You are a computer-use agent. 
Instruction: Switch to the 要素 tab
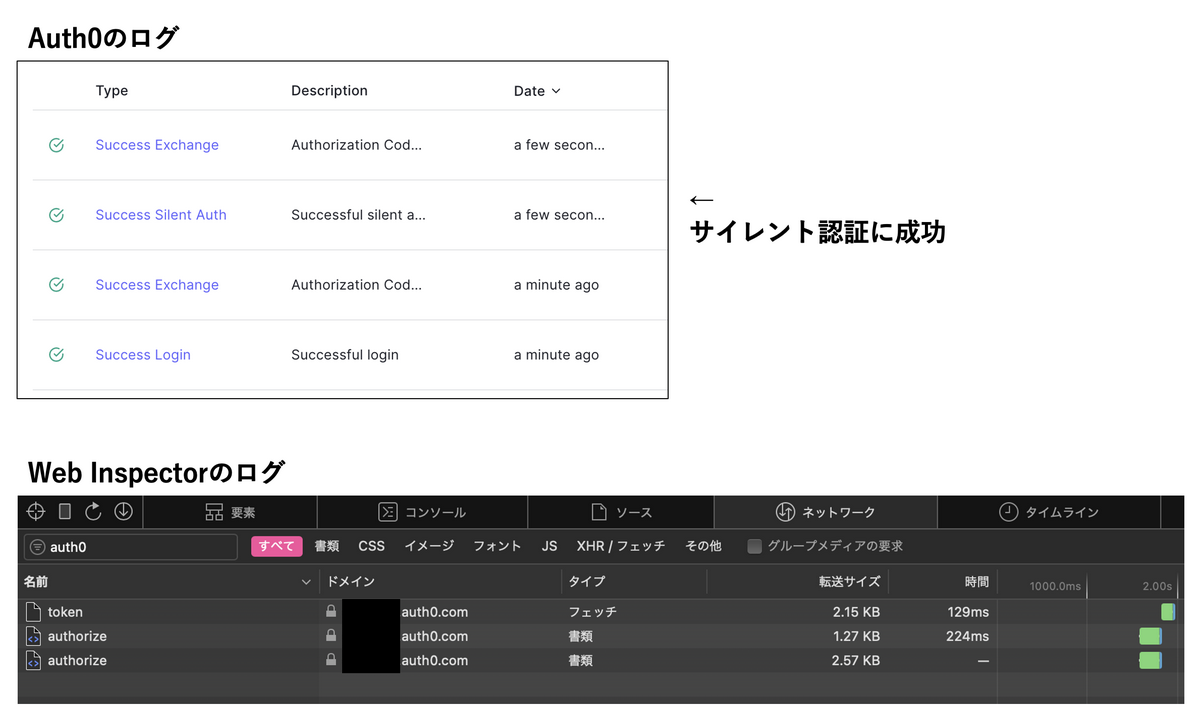(x=230, y=512)
